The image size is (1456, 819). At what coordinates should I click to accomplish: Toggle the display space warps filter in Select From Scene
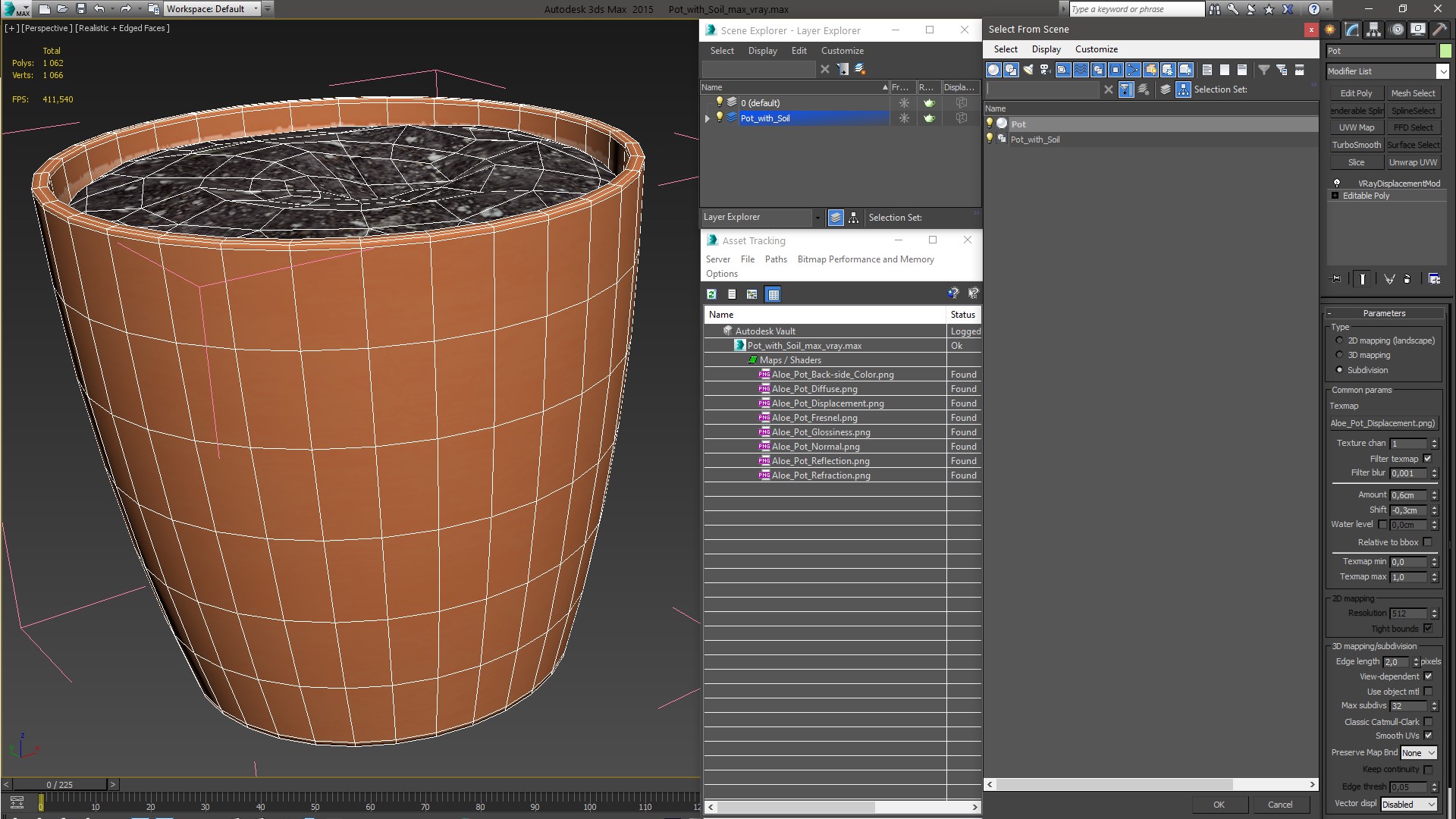click(1081, 70)
